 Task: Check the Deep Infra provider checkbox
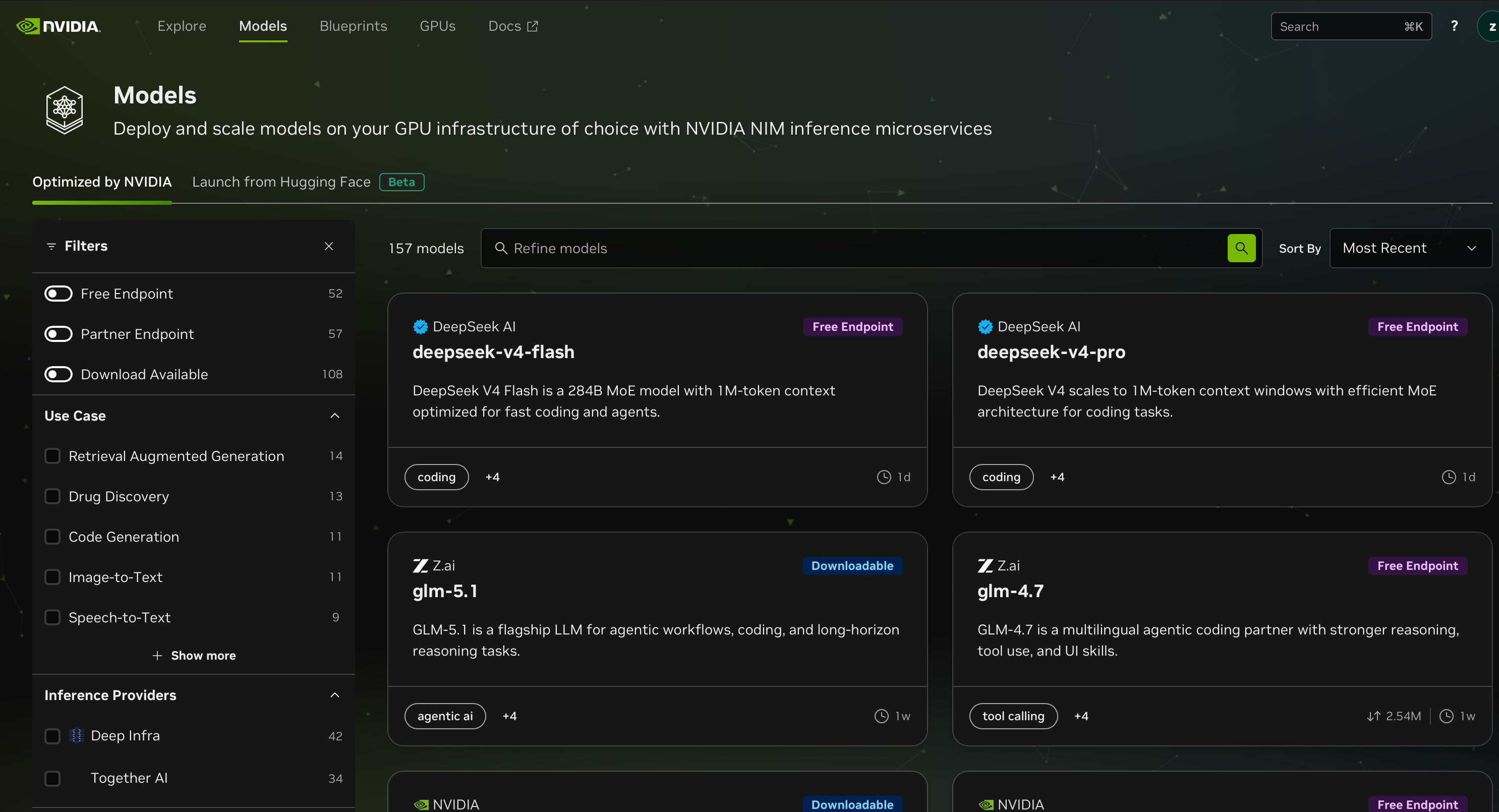point(52,736)
